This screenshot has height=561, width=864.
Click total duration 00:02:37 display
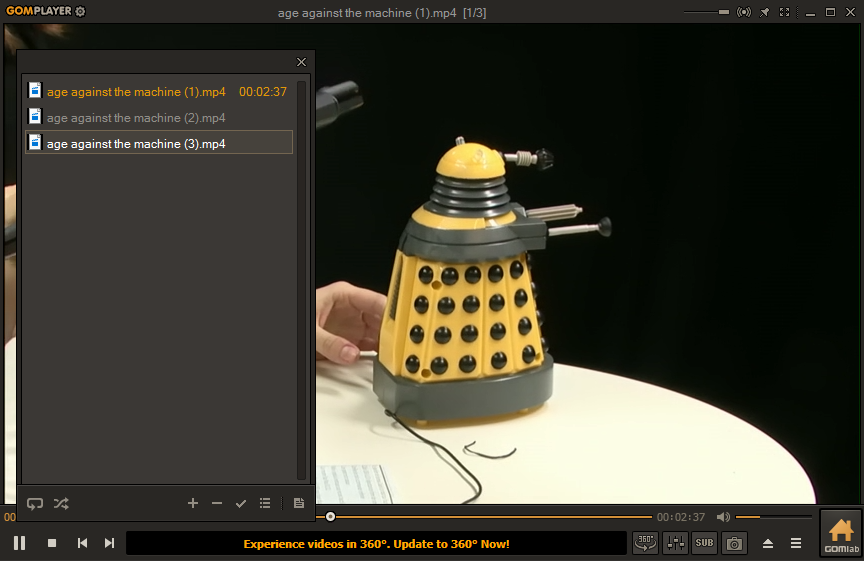point(681,517)
